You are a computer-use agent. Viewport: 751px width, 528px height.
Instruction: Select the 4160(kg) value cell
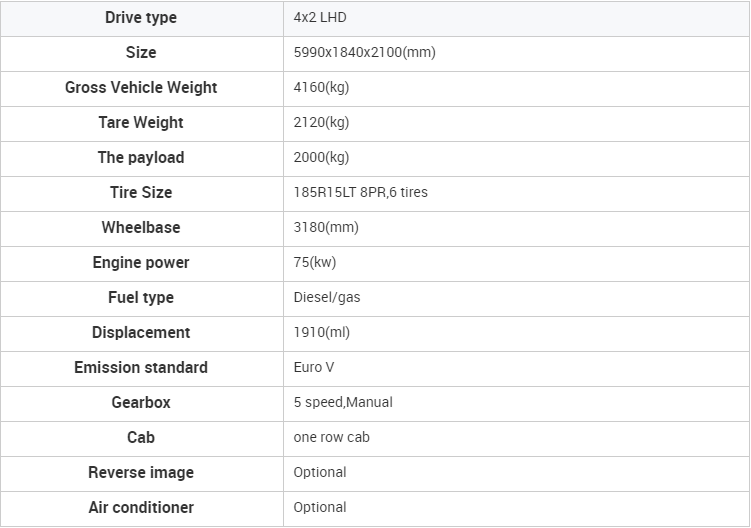tap(516, 89)
